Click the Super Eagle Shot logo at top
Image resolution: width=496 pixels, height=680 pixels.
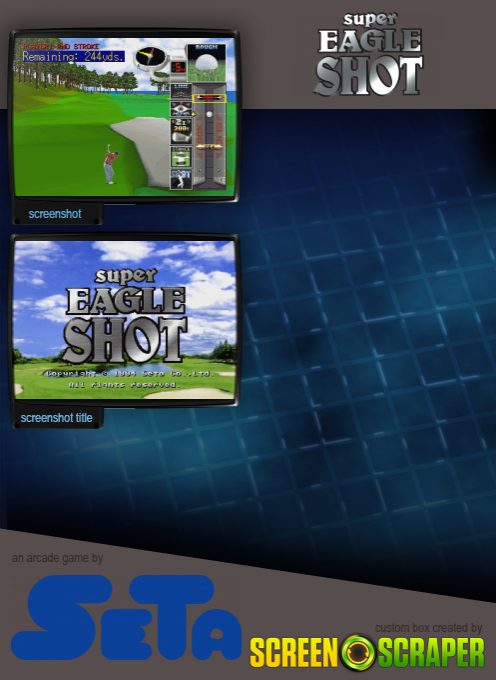coord(369,54)
